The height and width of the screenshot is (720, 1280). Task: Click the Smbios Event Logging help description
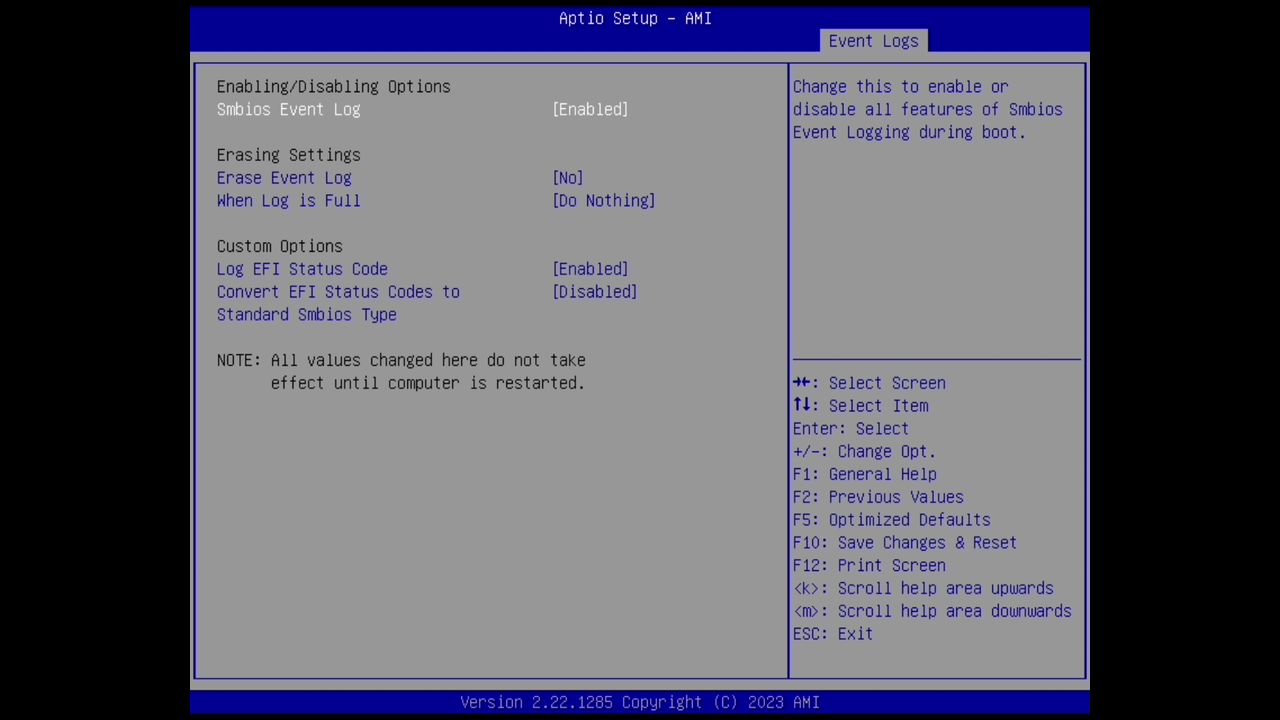click(x=928, y=110)
